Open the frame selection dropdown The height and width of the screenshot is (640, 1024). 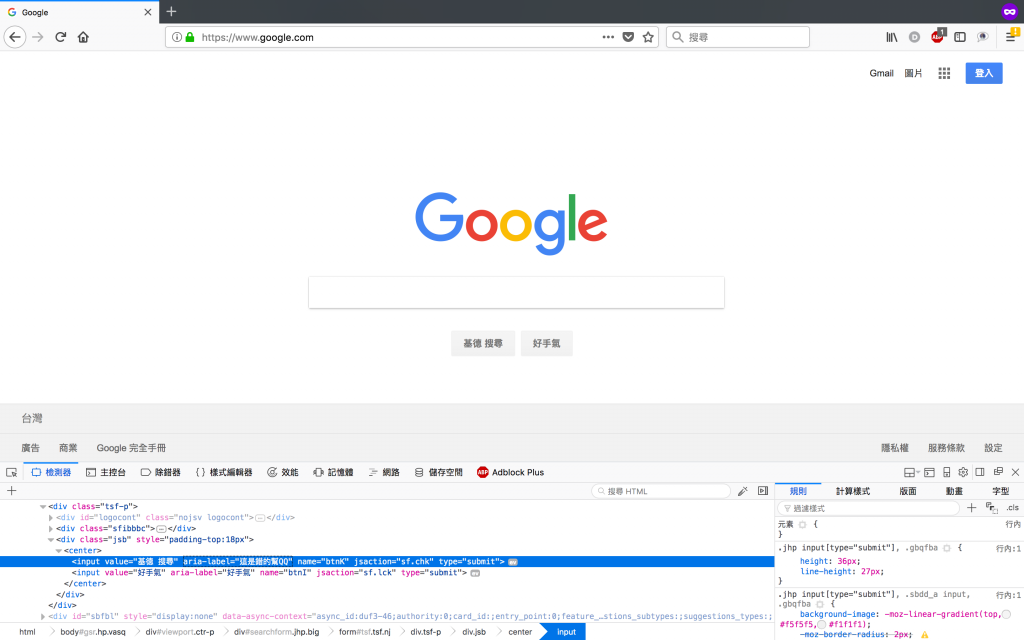[x=911, y=472]
